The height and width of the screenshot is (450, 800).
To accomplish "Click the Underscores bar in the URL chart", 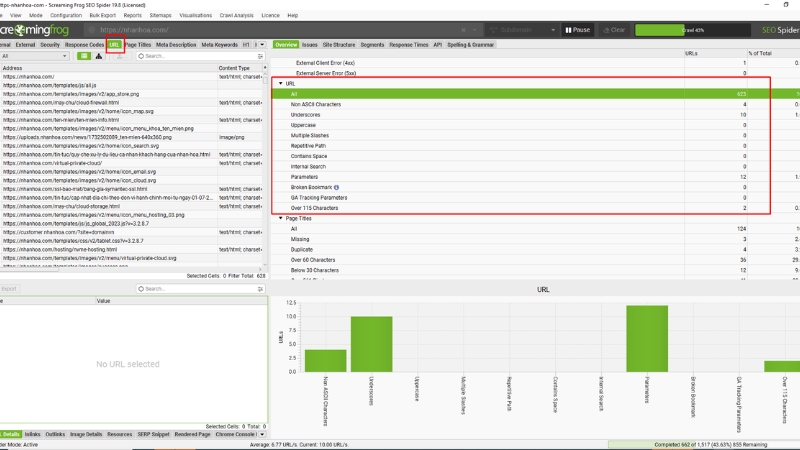I will click(371, 344).
